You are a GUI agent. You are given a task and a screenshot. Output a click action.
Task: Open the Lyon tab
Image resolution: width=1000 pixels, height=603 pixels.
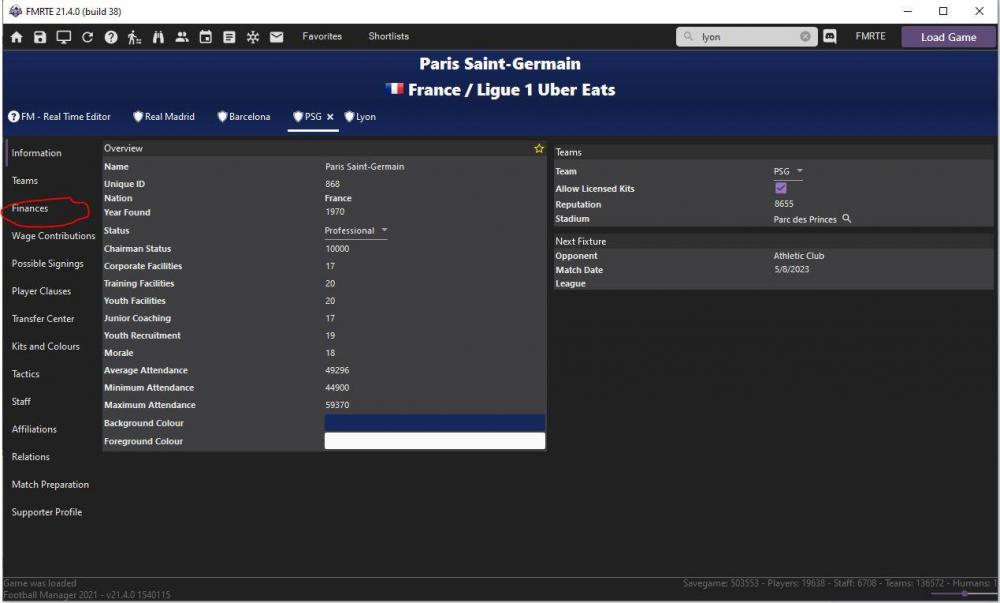pyautogui.click(x=360, y=117)
